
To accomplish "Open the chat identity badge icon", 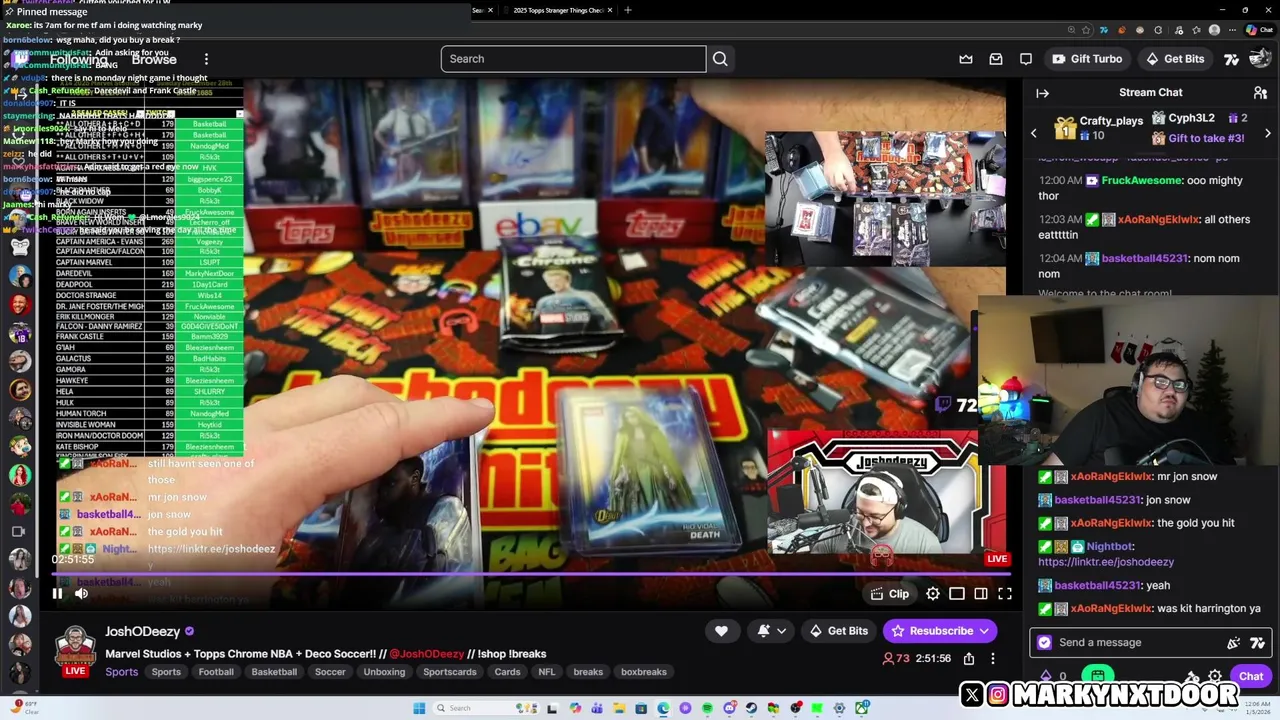I will point(1045,643).
